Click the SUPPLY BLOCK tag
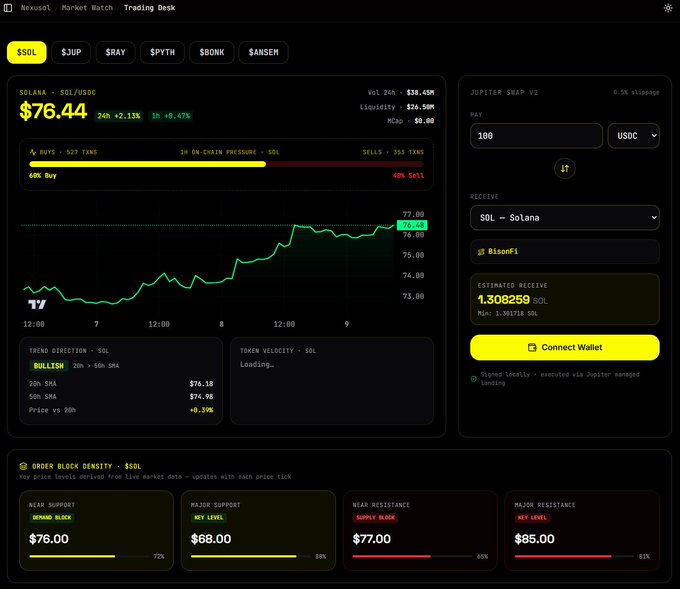 (375, 517)
